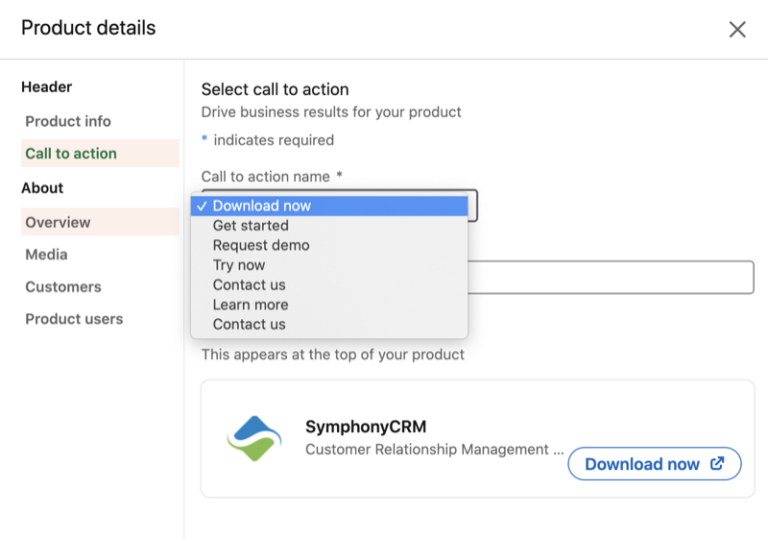Pick the first Contact us option
Screen dimensions: 768x539
tap(249, 285)
